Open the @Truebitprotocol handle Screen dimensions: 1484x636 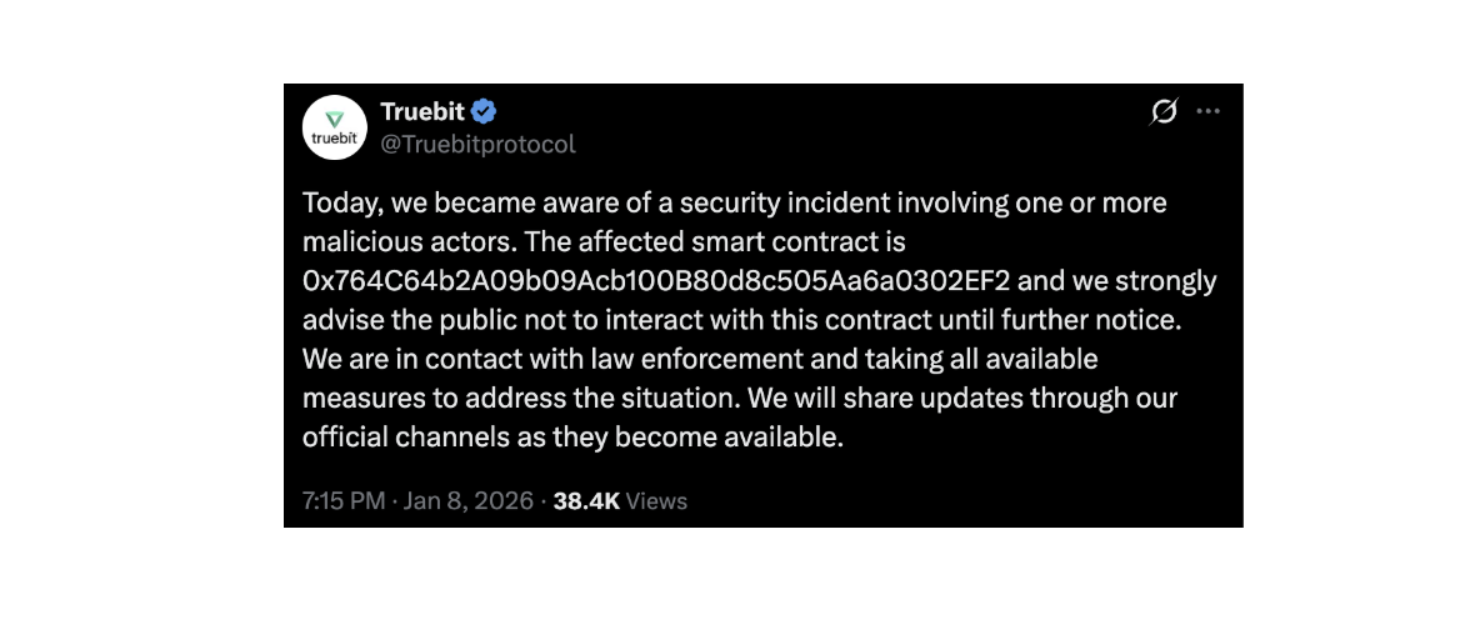[x=478, y=142]
